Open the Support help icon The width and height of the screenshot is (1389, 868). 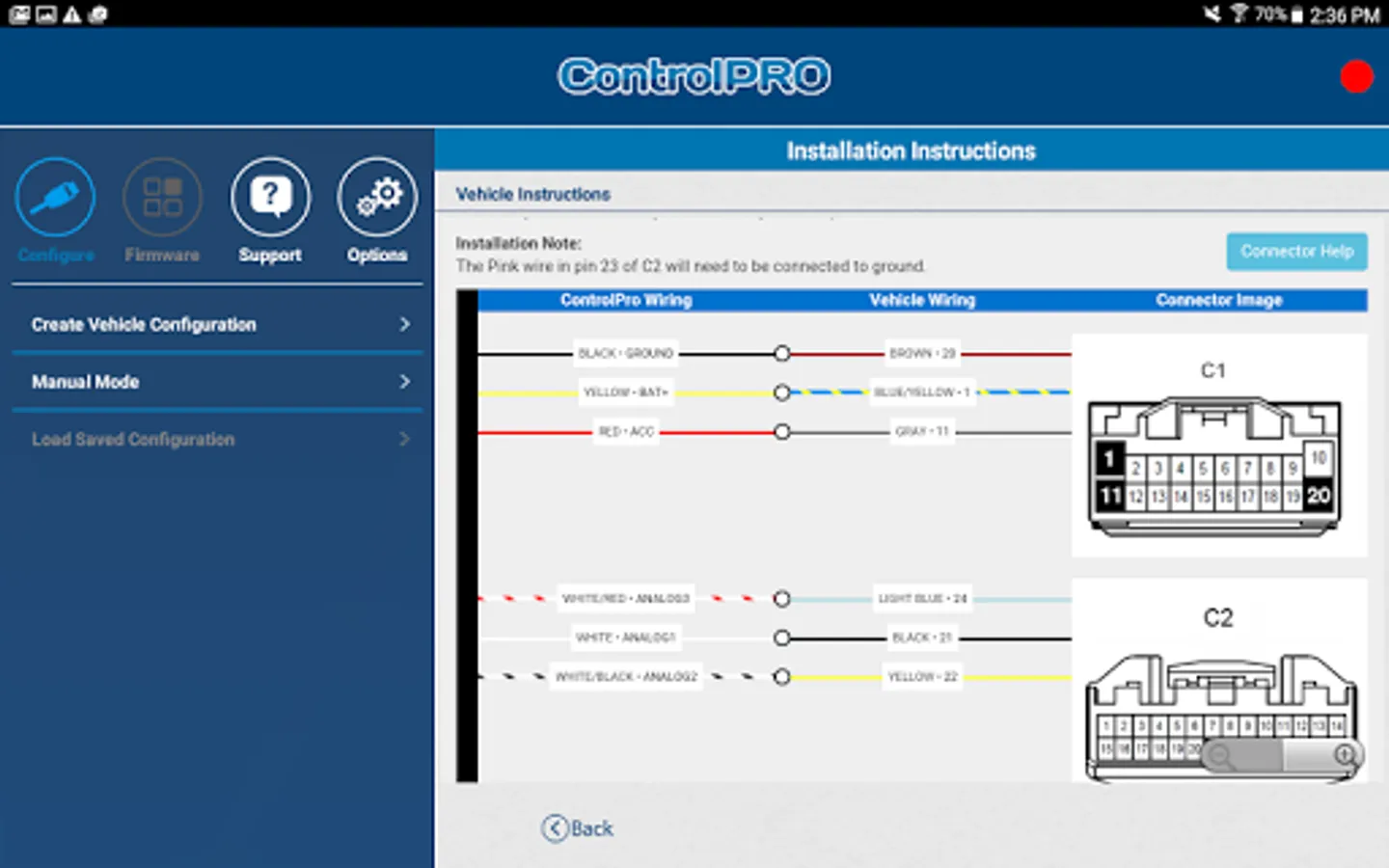pos(270,198)
